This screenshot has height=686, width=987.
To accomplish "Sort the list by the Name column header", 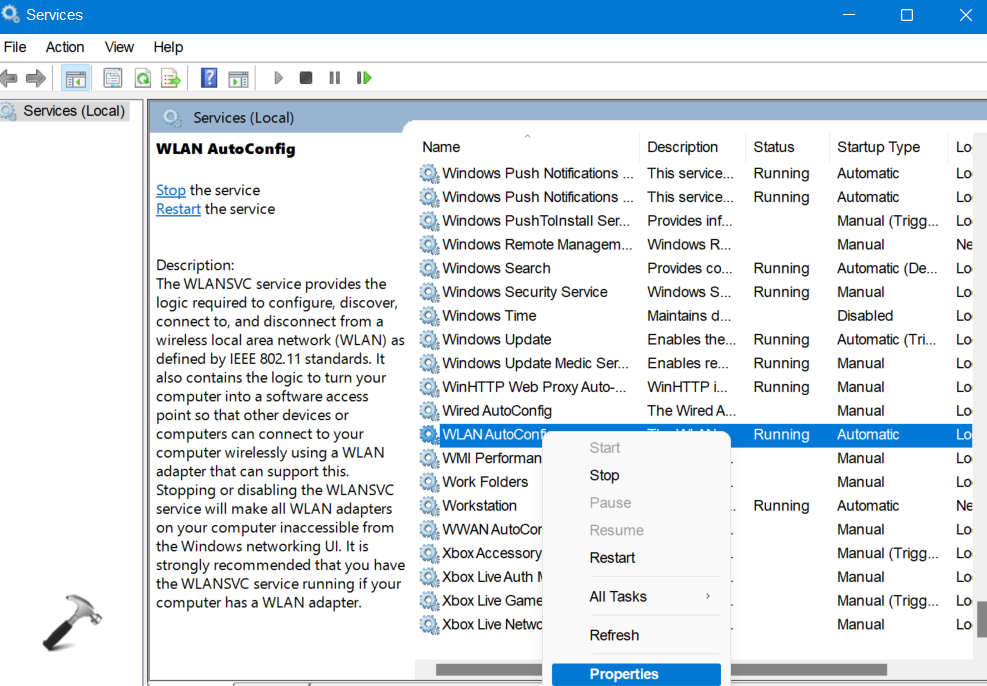I will pyautogui.click(x=441, y=147).
